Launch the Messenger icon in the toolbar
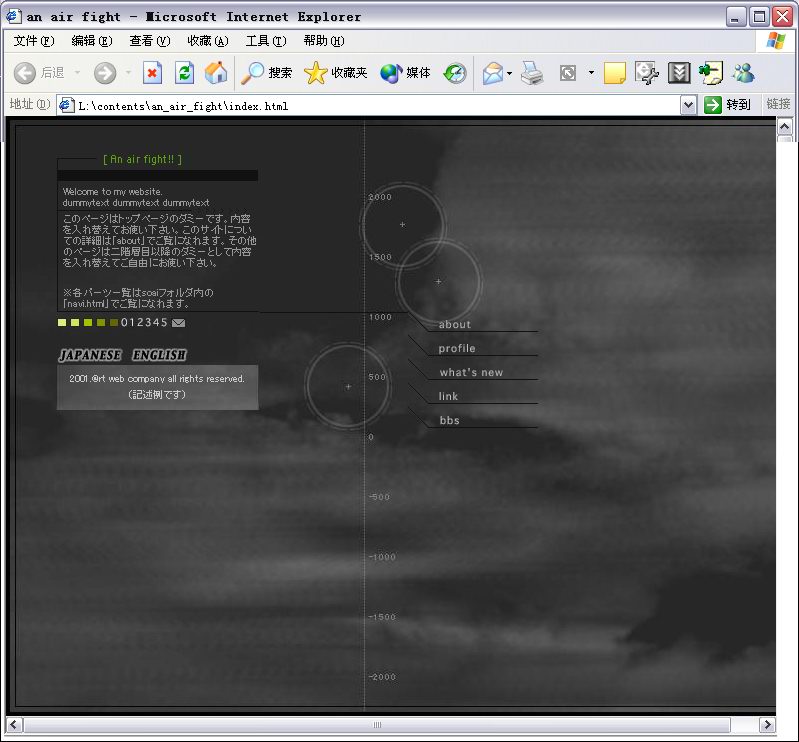The width and height of the screenshot is (799, 742). tap(743, 73)
